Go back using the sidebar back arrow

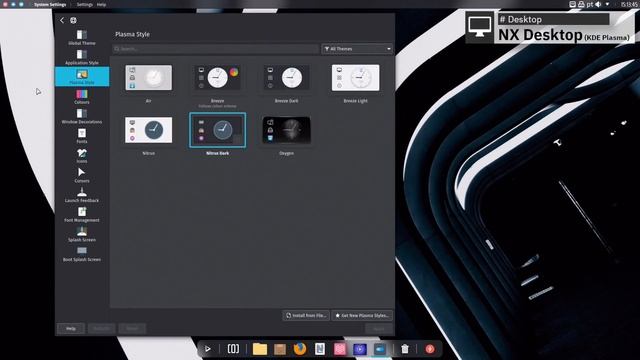click(62, 20)
